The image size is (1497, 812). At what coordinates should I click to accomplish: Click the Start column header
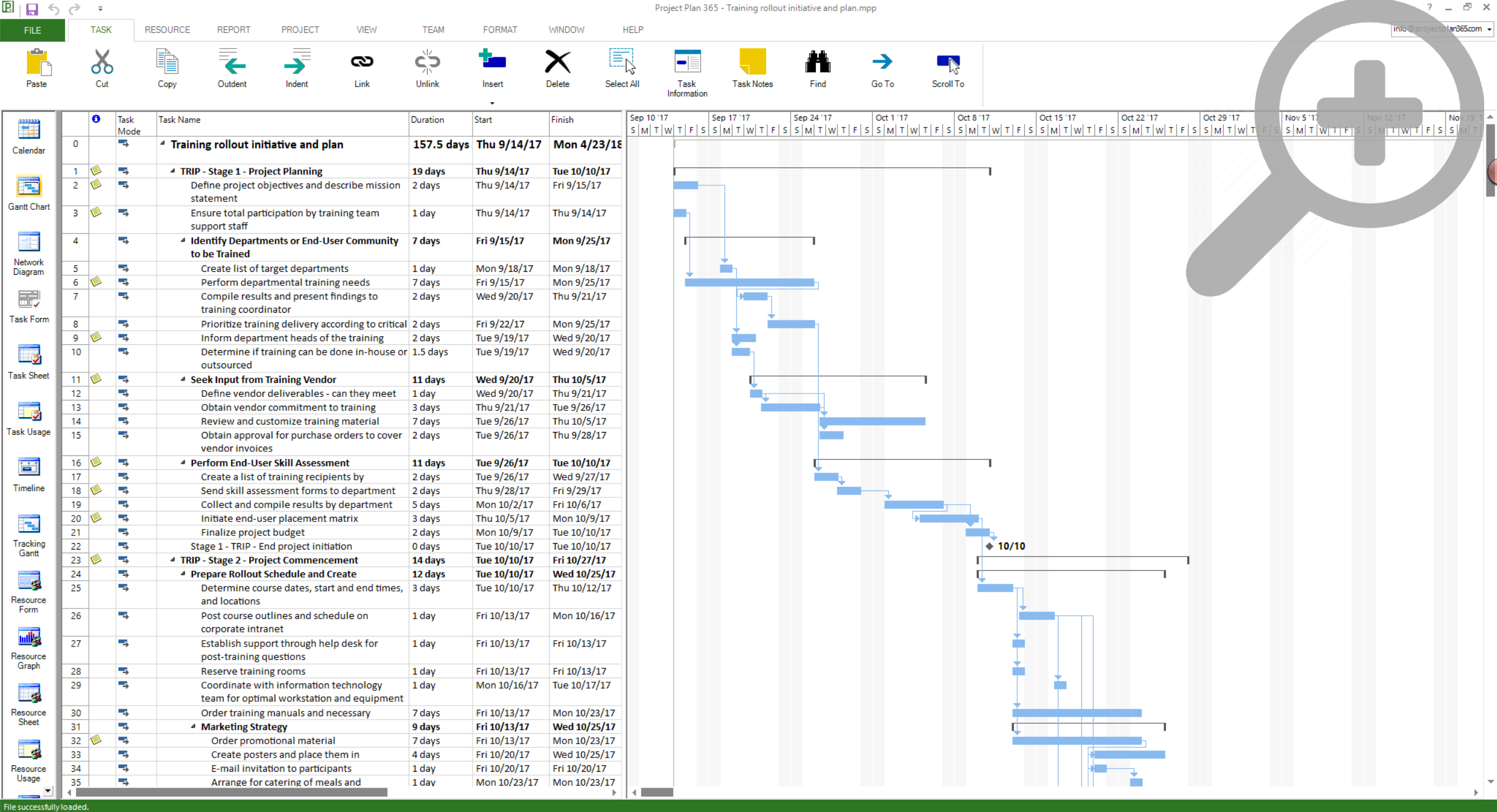[511, 124]
